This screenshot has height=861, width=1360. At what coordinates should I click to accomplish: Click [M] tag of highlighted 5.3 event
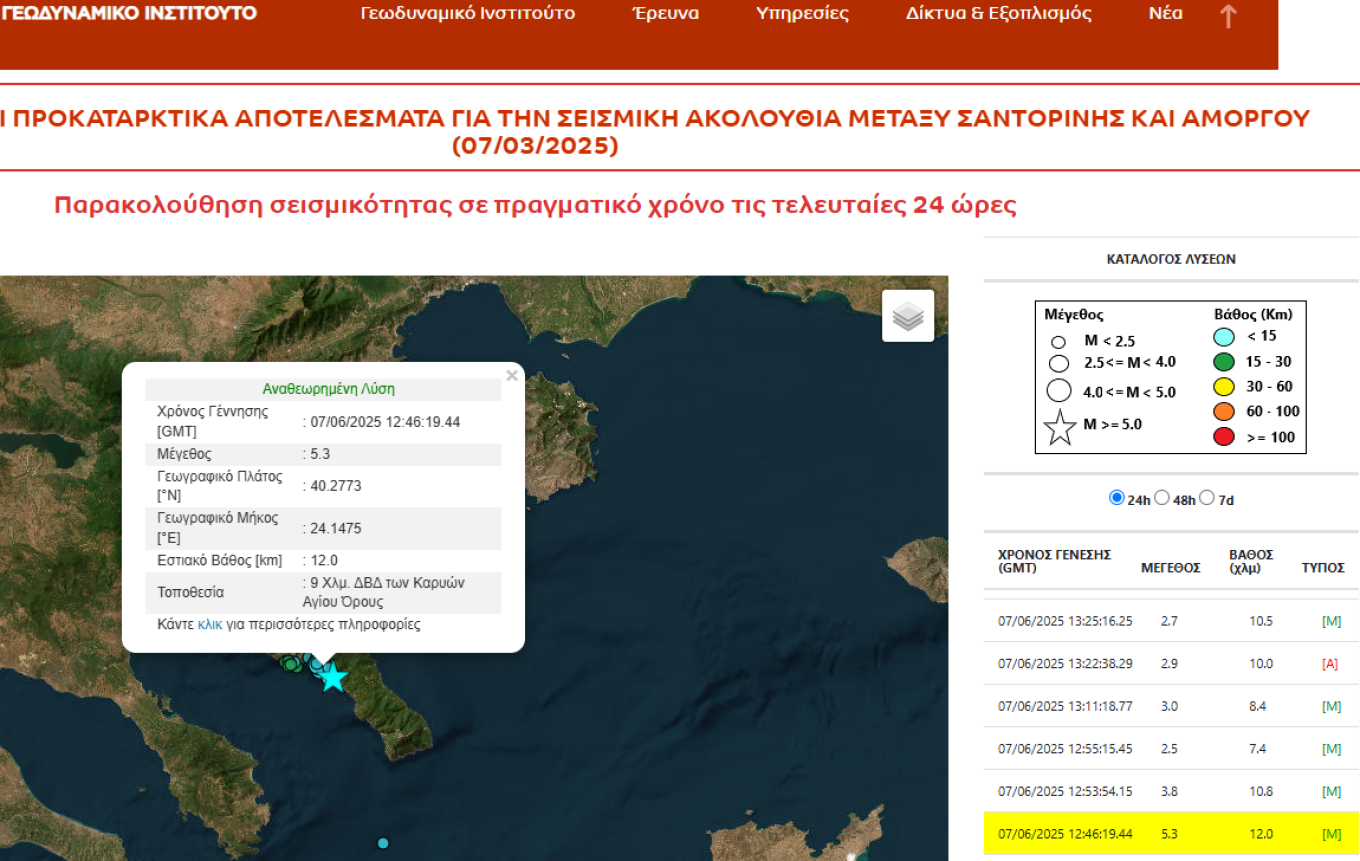pos(1330,834)
